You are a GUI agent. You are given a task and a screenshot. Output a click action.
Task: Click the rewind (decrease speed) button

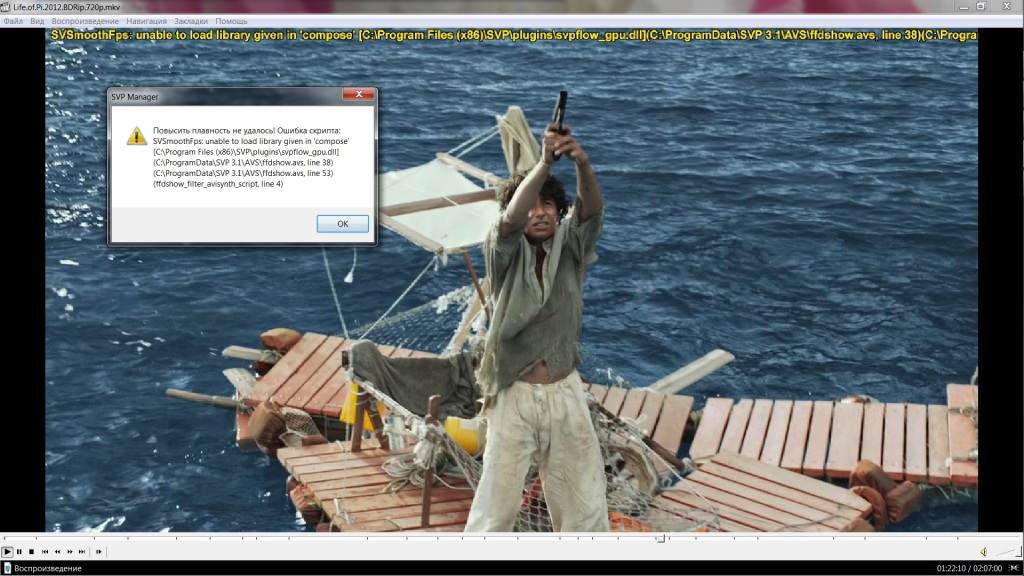57,552
